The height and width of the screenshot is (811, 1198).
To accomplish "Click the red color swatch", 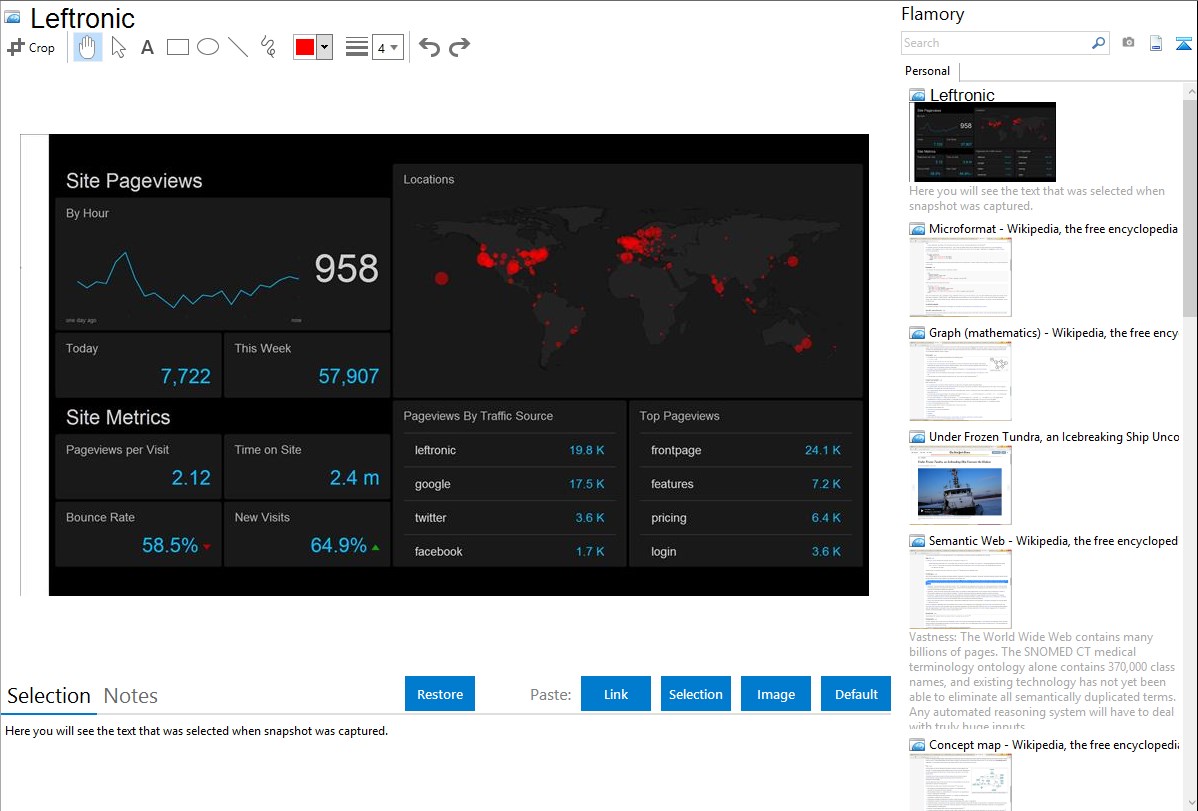I will click(305, 47).
